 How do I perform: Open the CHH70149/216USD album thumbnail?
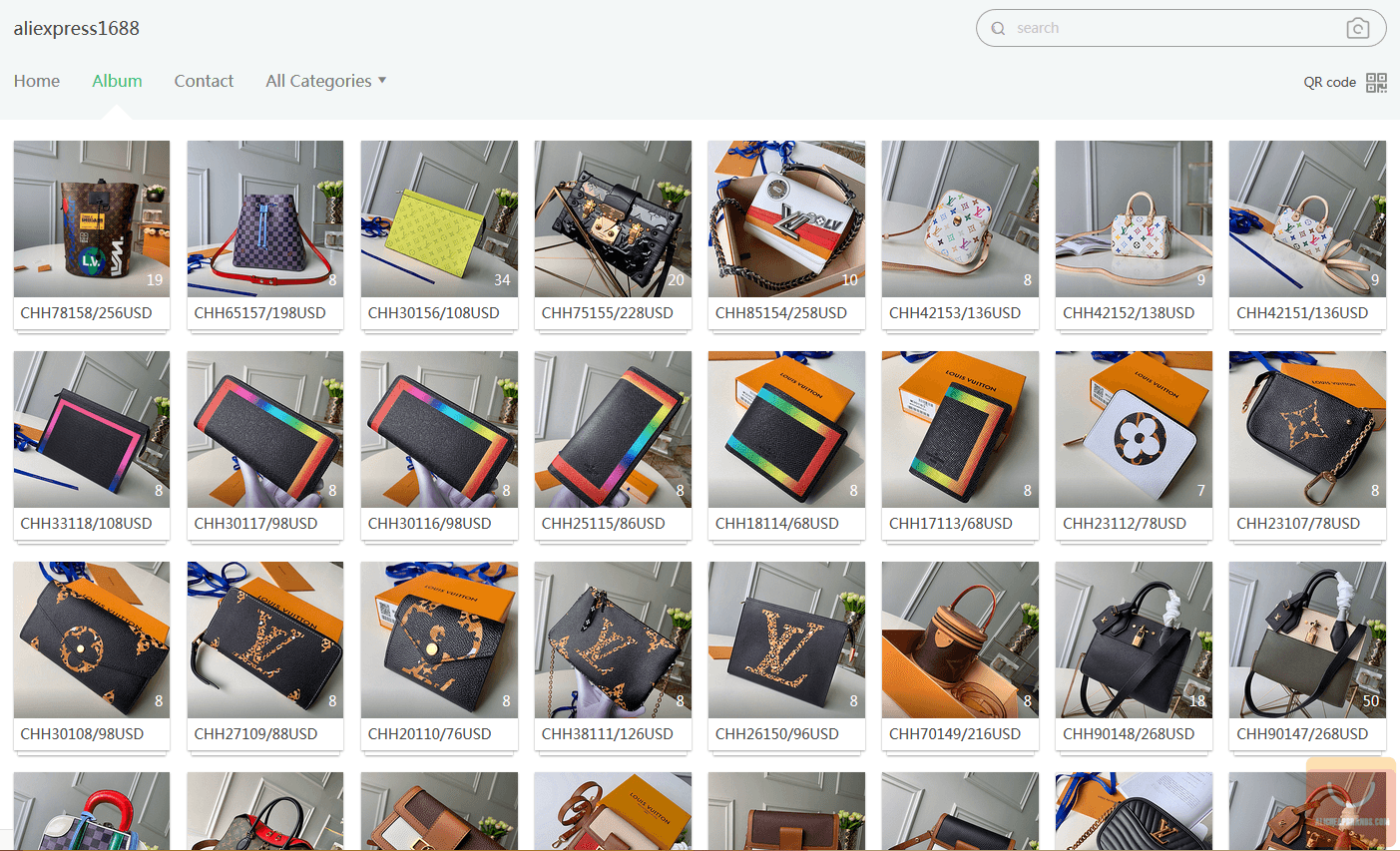point(960,639)
